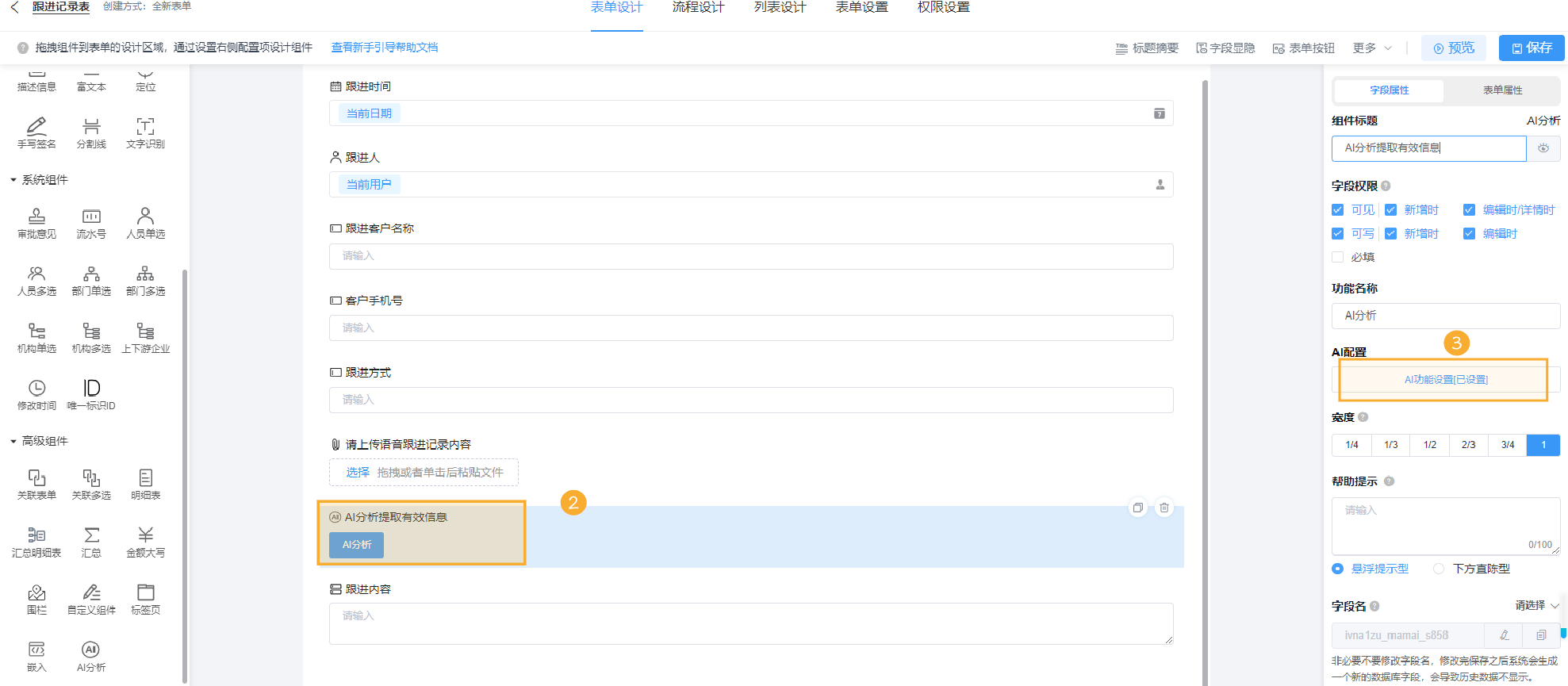
Task: Add the 嵌入 component
Action: (x=36, y=657)
